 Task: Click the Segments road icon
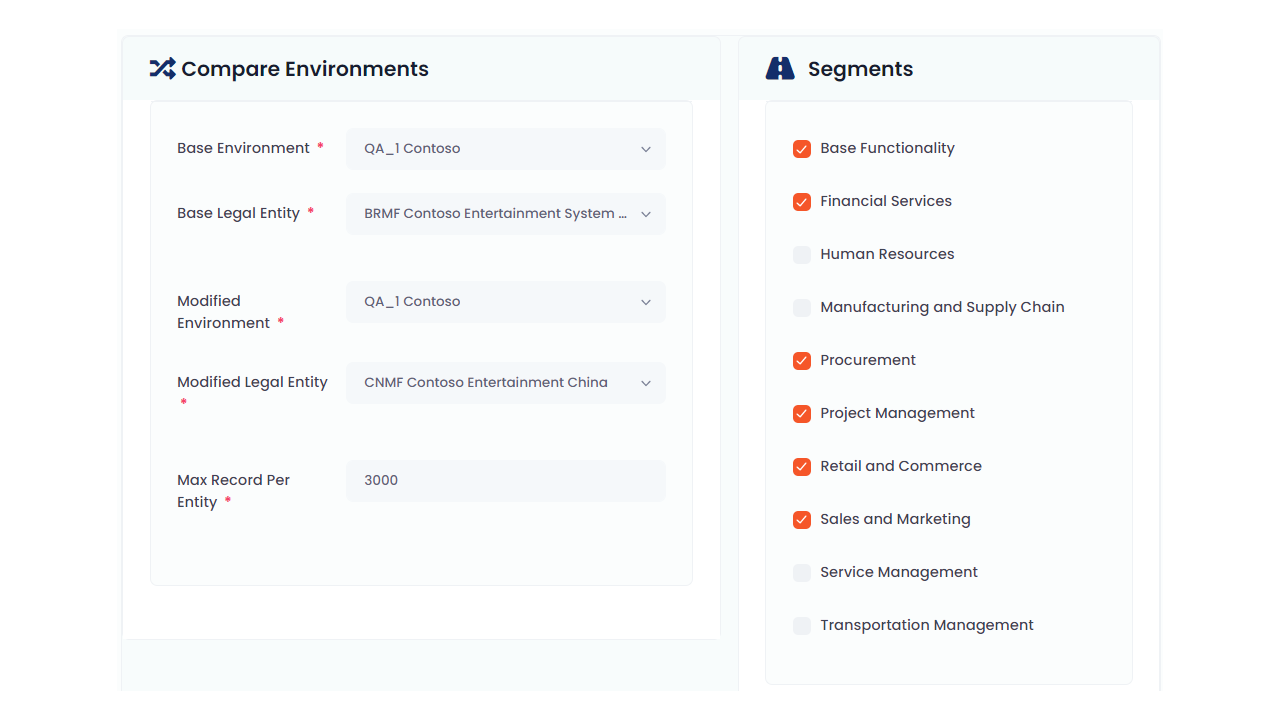pyautogui.click(x=780, y=69)
